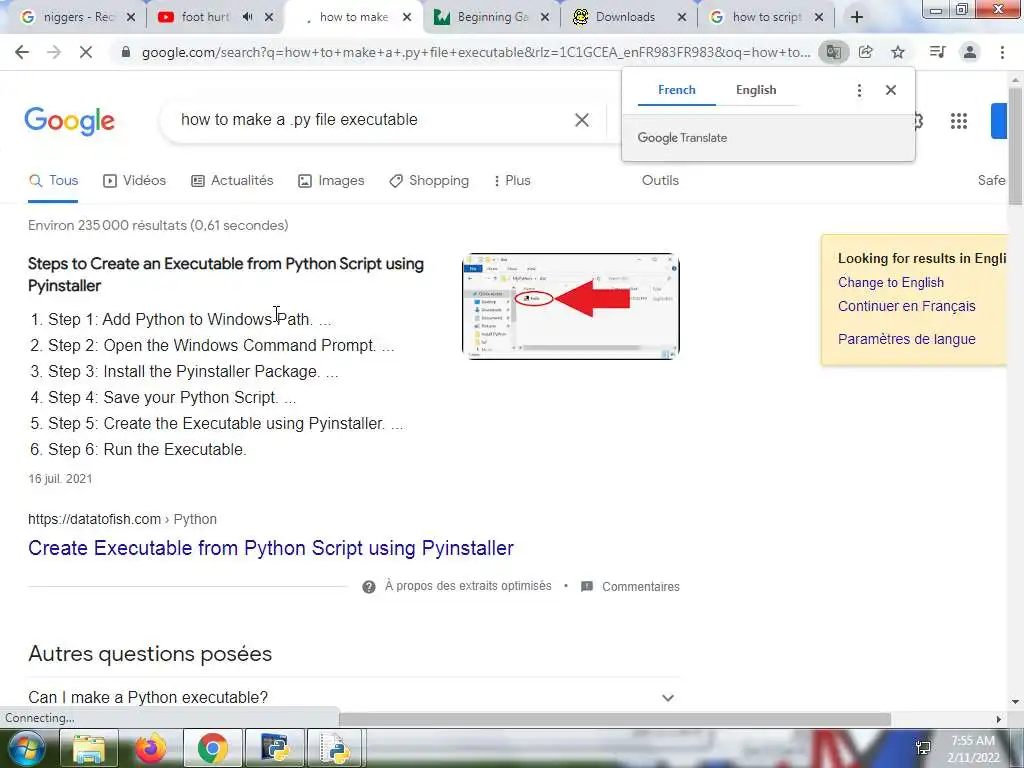The height and width of the screenshot is (768, 1024).
Task: Open 'Paramètres de langue' link
Action: click(906, 339)
